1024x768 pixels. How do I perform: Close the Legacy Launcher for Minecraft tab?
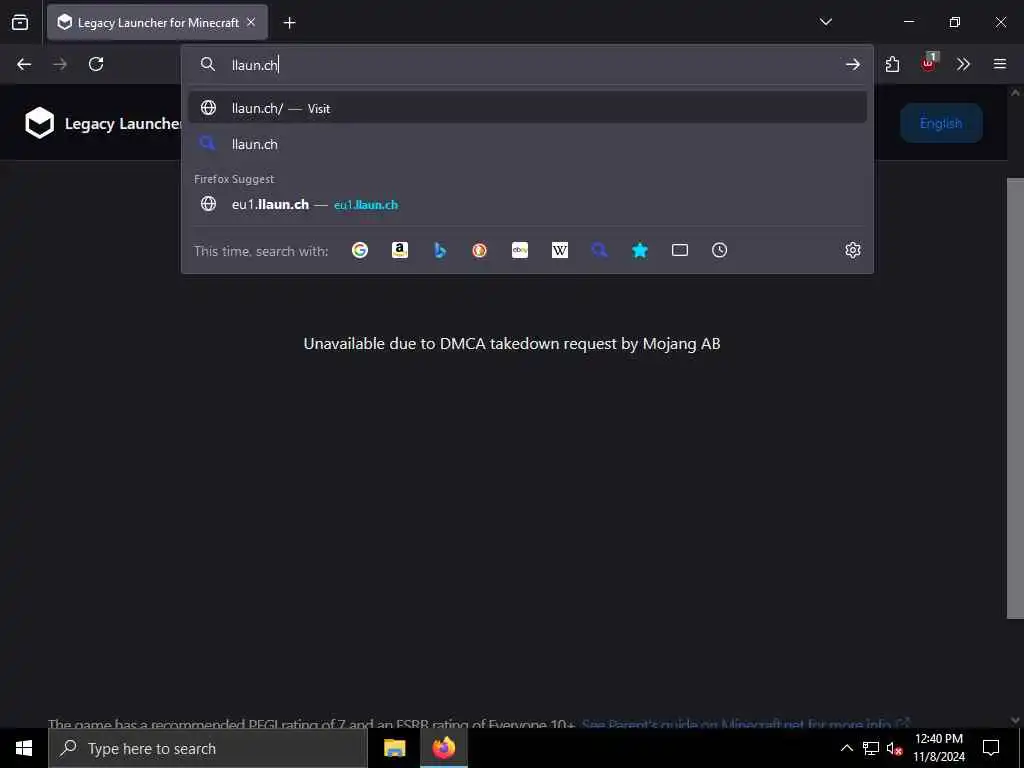click(251, 22)
